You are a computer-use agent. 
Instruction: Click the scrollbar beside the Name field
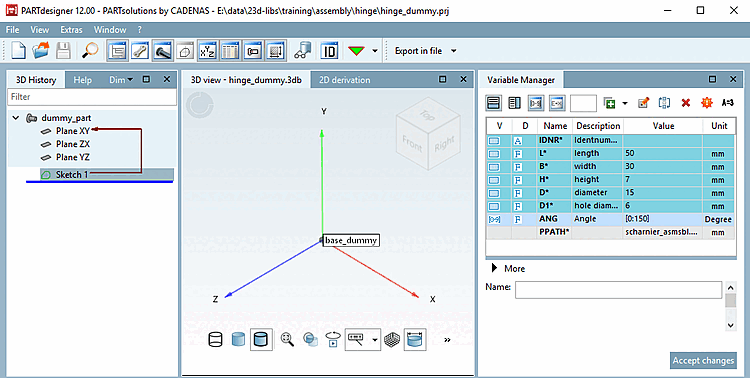tap(730, 306)
